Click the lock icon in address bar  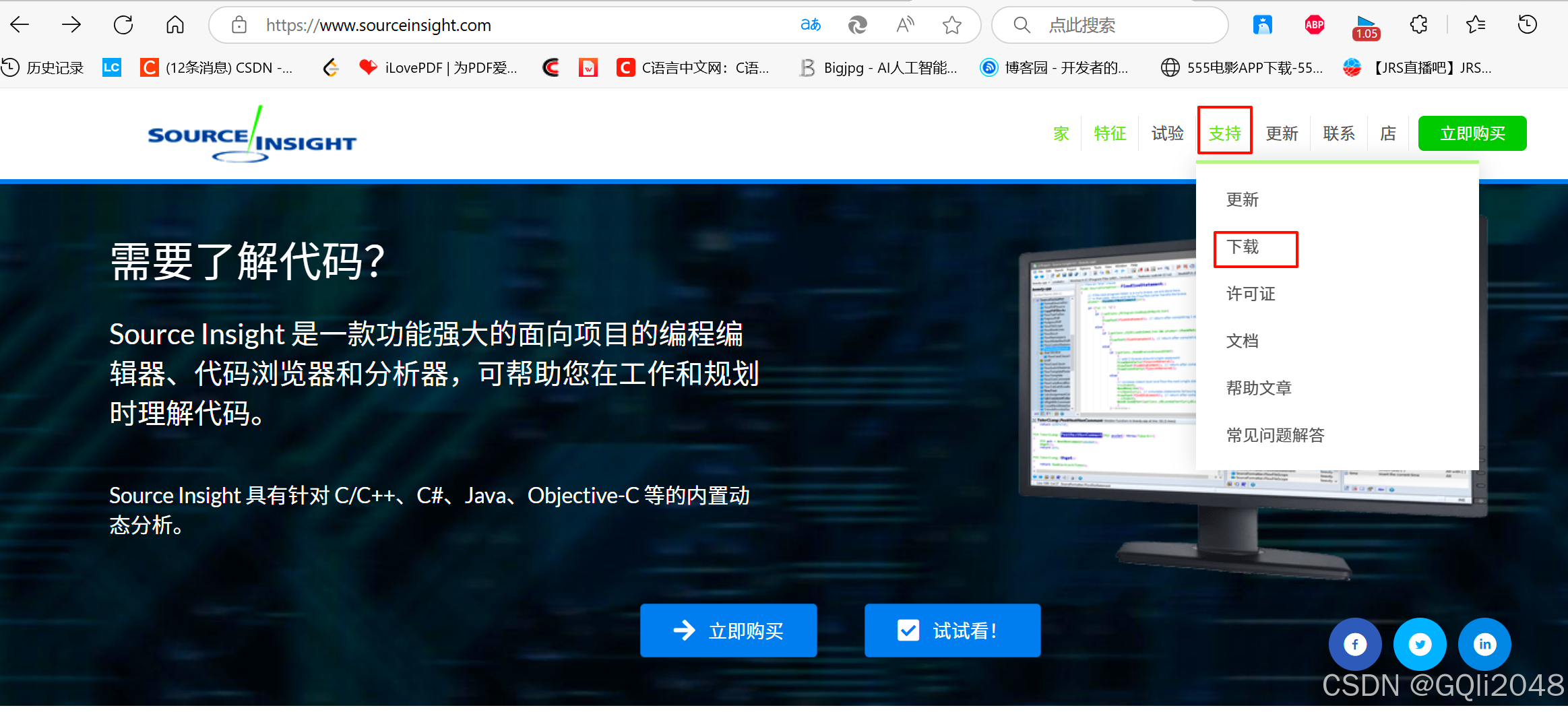pos(239,25)
